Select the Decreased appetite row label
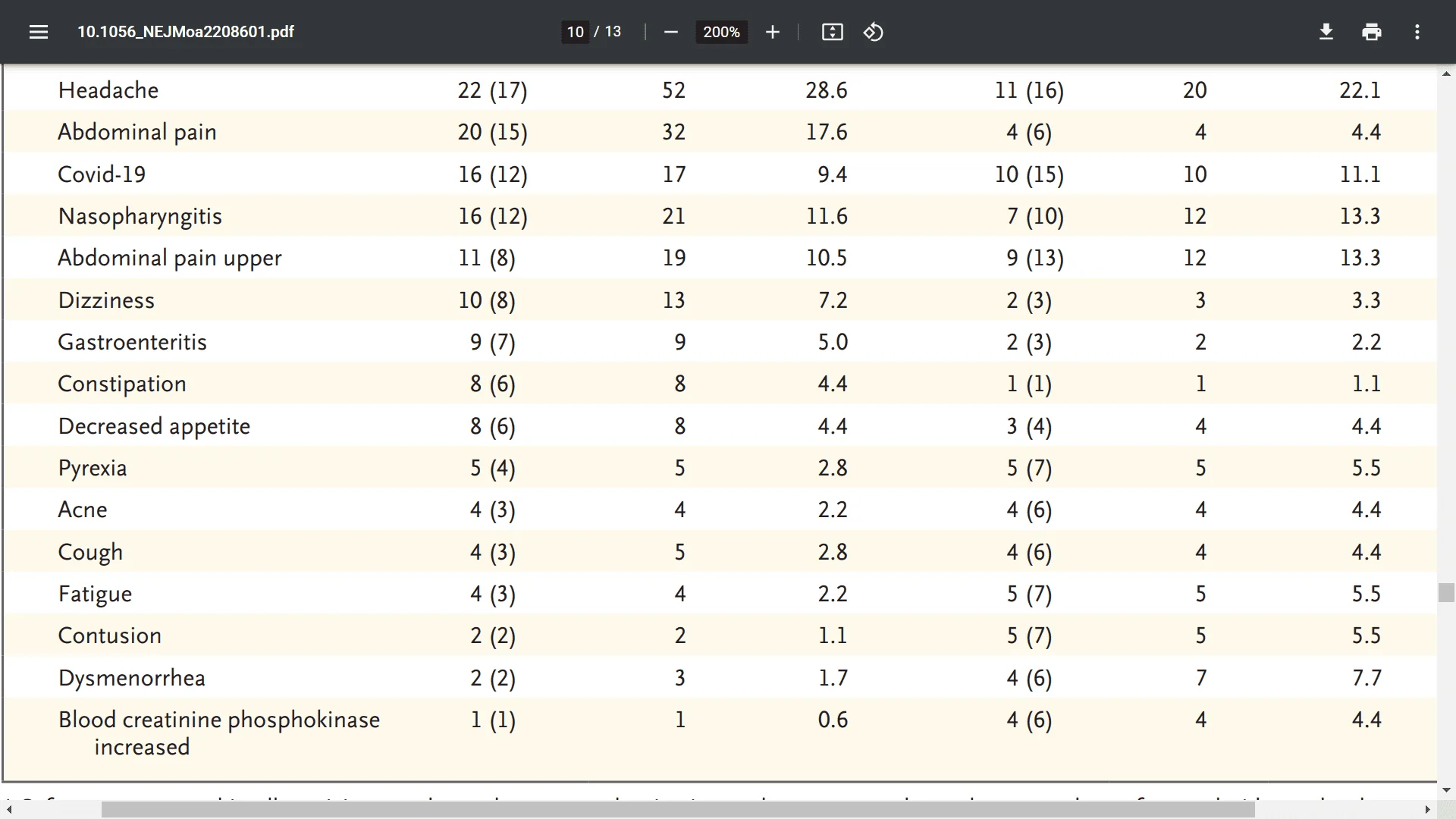 (154, 426)
